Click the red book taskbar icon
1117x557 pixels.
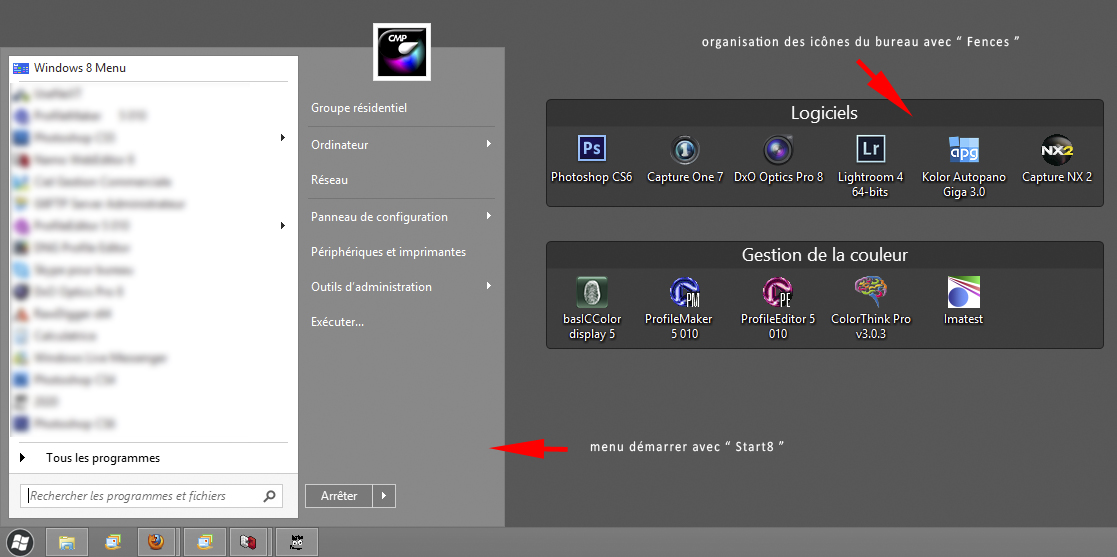[x=248, y=542]
